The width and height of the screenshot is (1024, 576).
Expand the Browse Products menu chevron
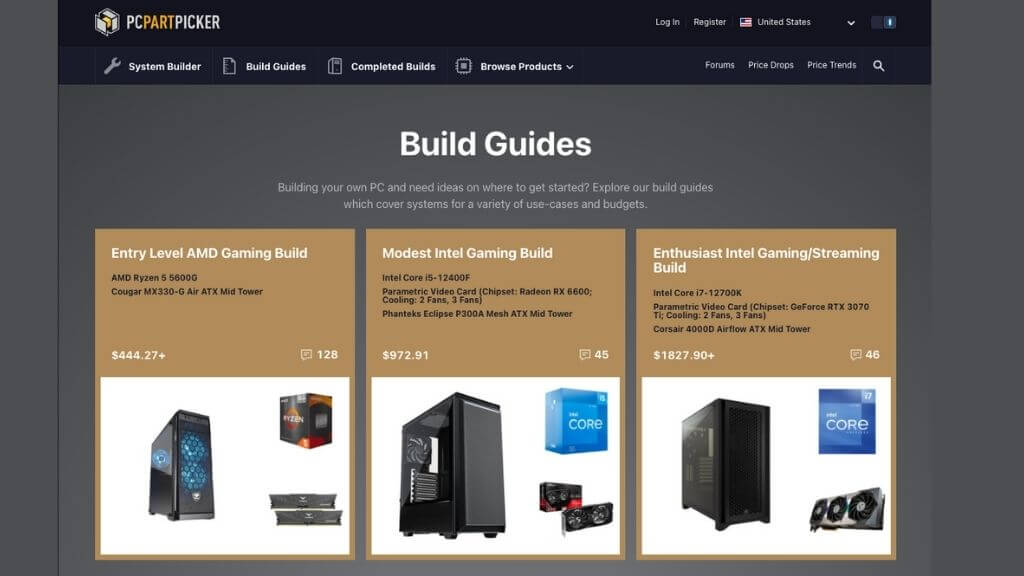point(570,67)
